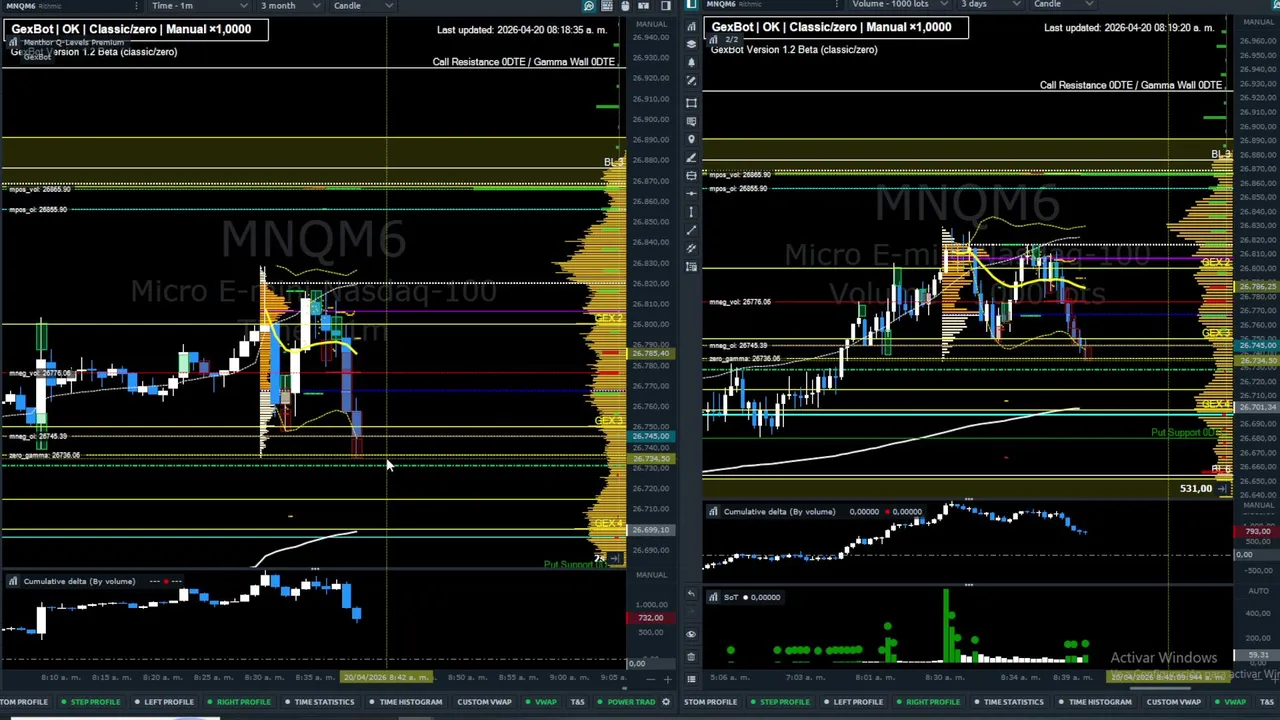Open T&S tab on left chart
The width and height of the screenshot is (1280, 720).
(x=577, y=702)
